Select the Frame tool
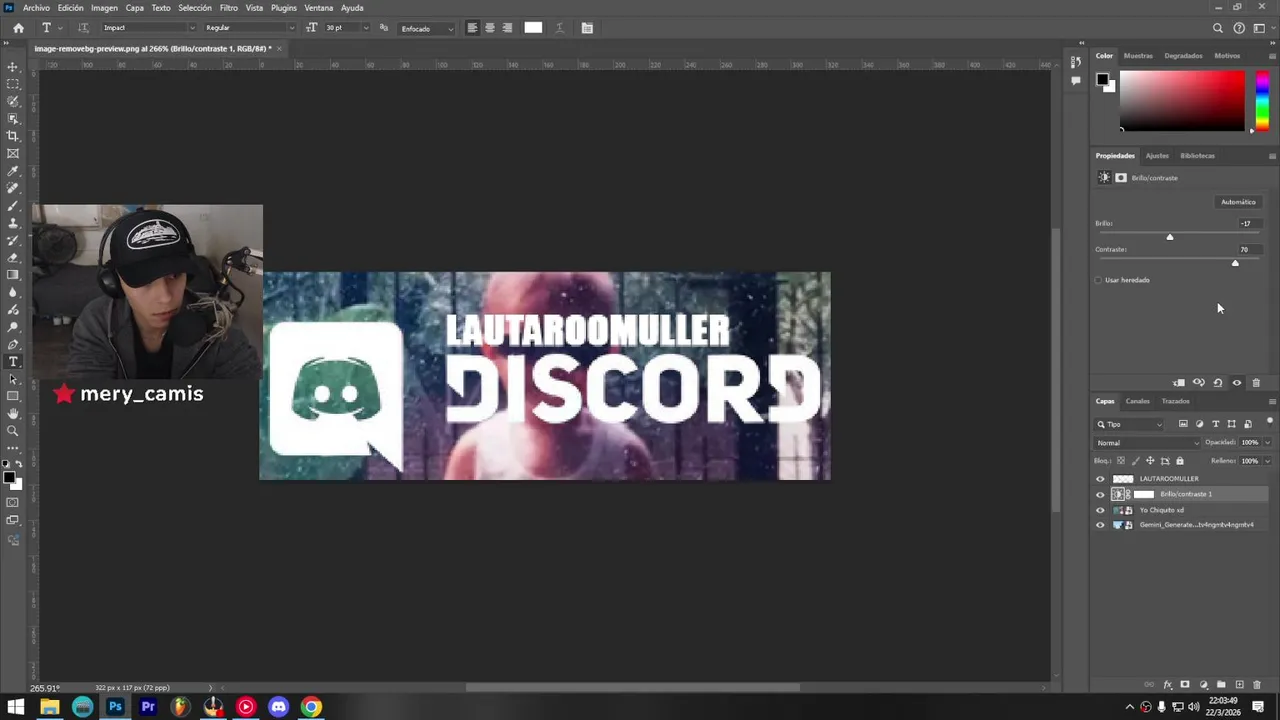Image resolution: width=1280 pixels, height=720 pixels. click(13, 153)
